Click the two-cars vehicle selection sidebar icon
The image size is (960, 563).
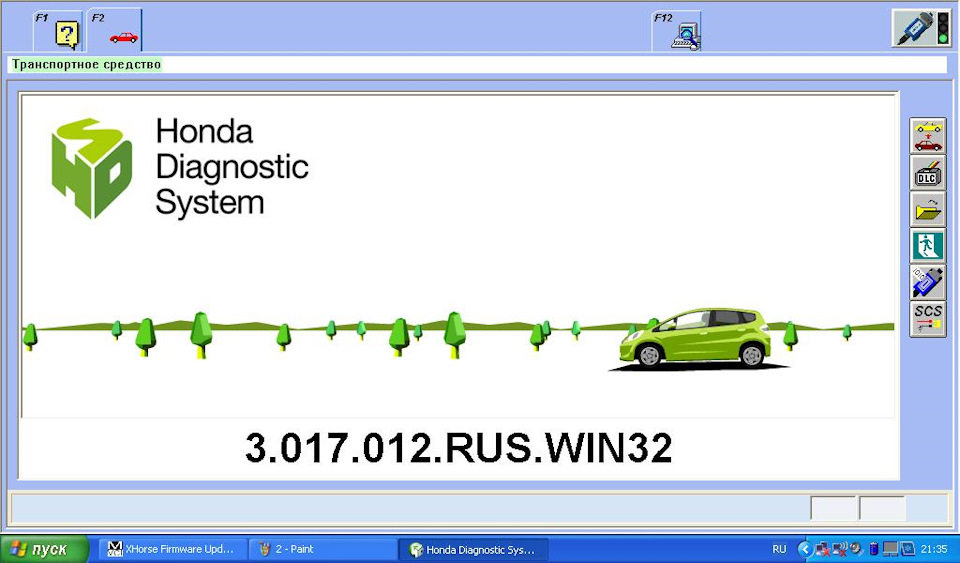[x=928, y=136]
